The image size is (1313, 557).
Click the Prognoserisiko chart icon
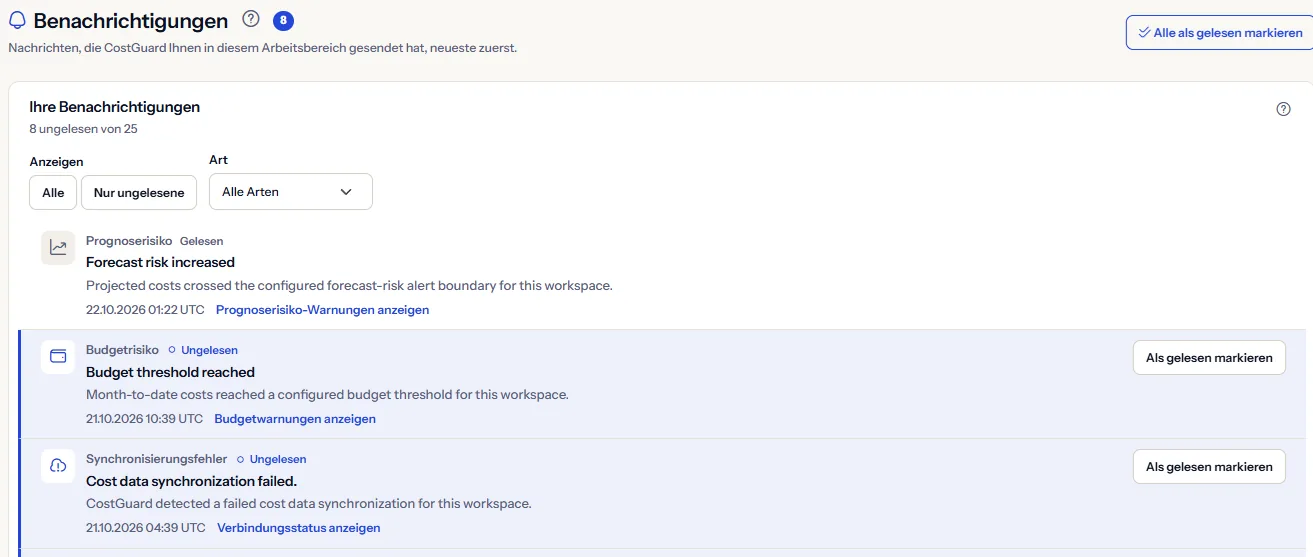[x=58, y=248]
